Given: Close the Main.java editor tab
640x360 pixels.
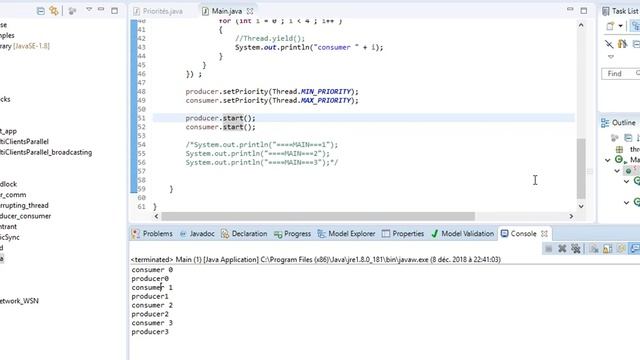Looking at the screenshot, I should click(x=250, y=11).
